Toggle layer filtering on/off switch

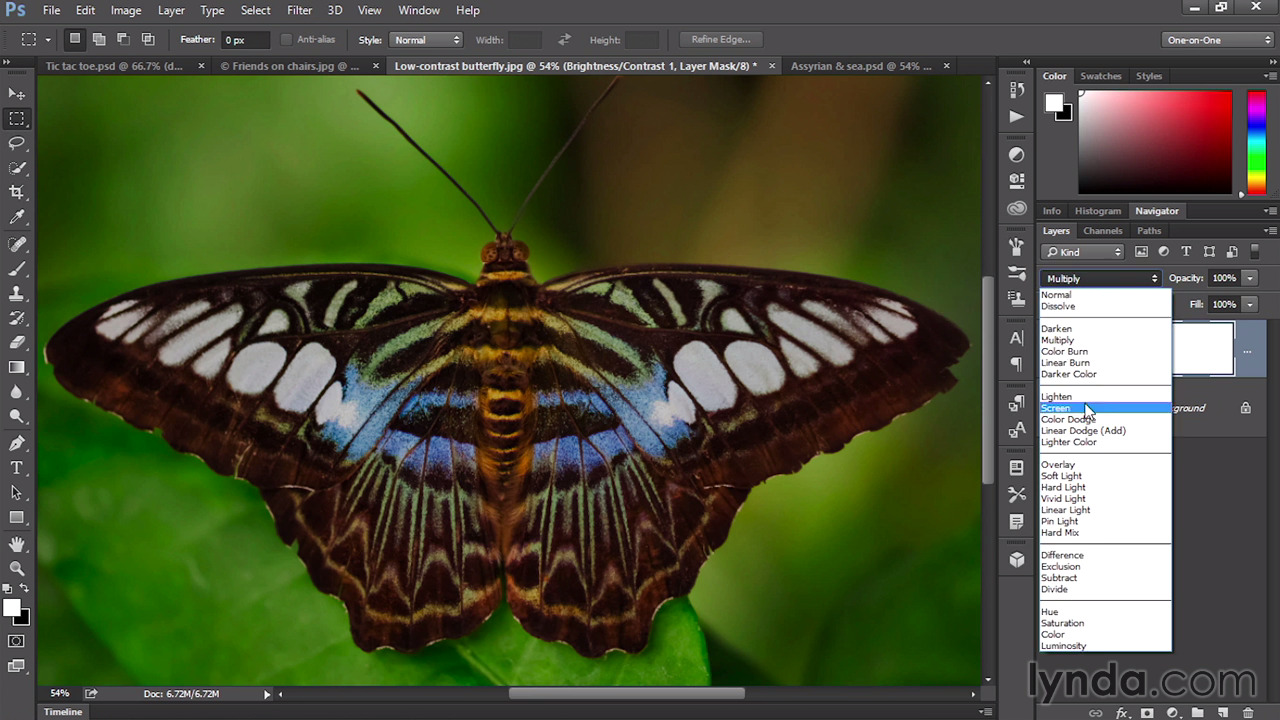[1256, 252]
